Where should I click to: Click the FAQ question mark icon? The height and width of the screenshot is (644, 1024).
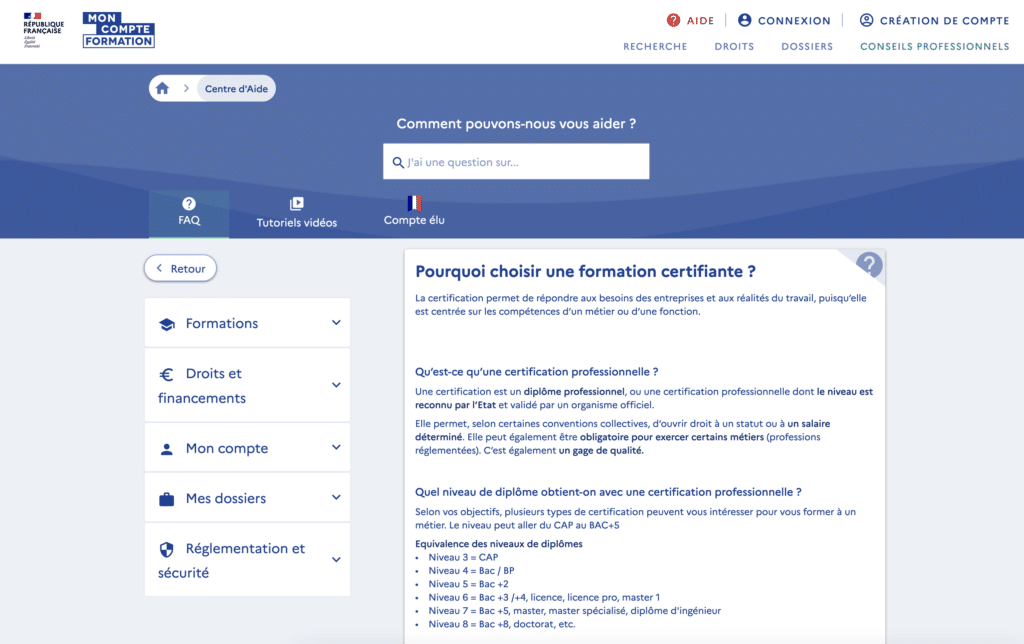click(189, 204)
